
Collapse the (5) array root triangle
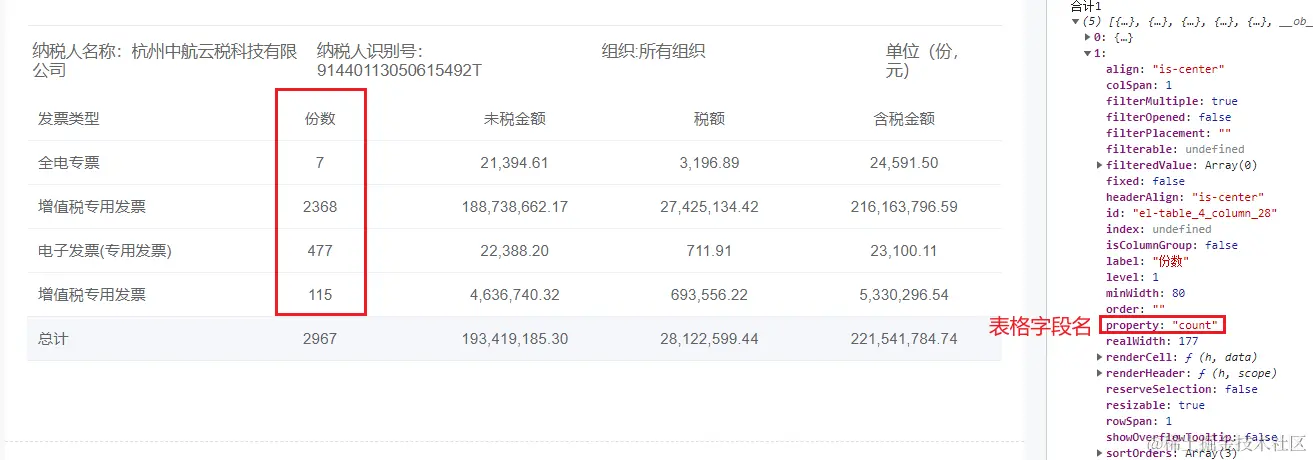pyautogui.click(x=1075, y=21)
